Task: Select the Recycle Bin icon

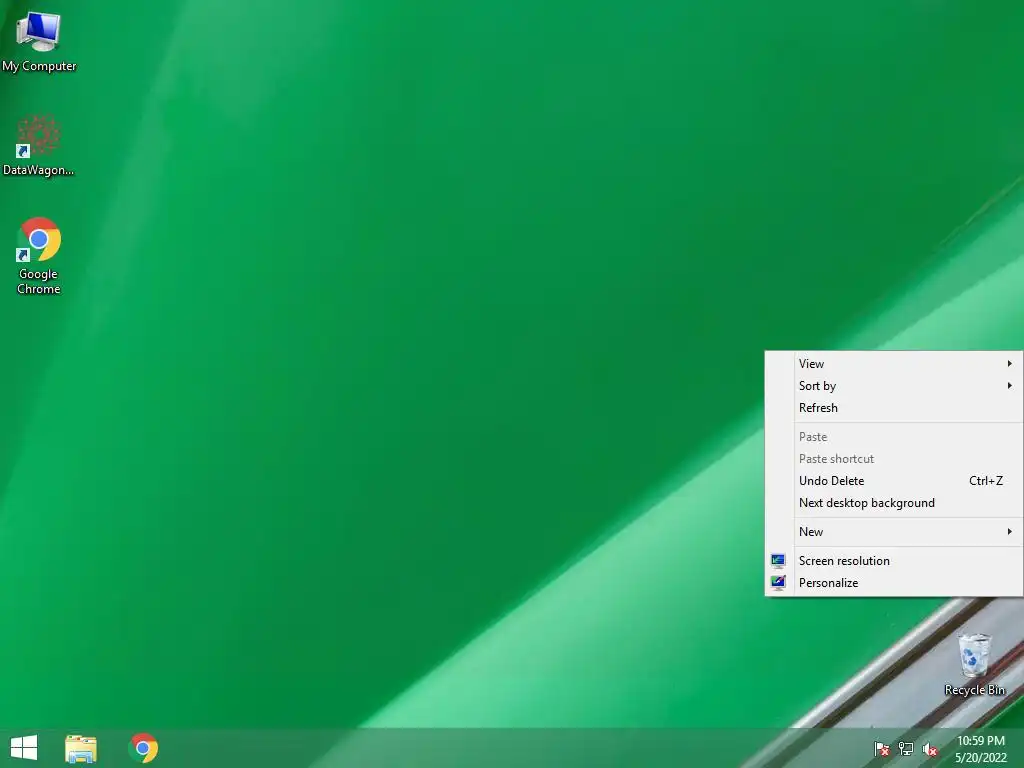Action: coord(974,664)
